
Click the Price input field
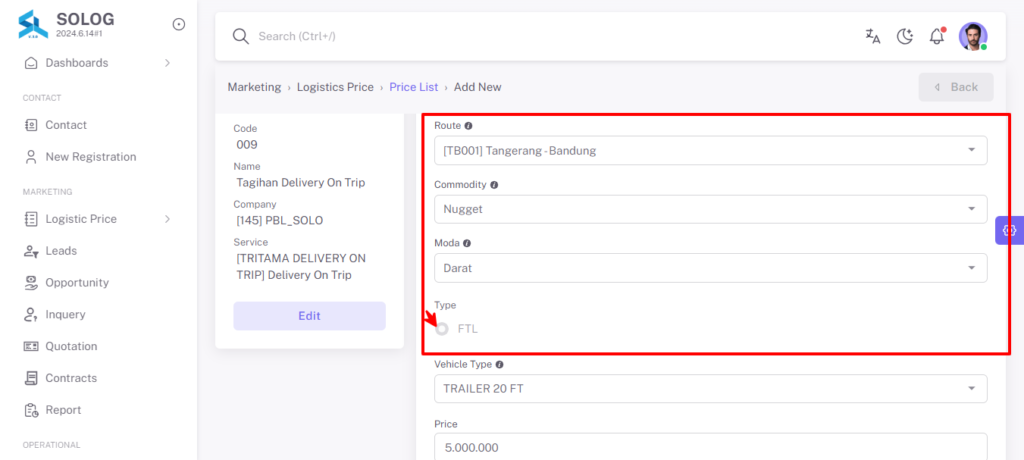click(x=711, y=447)
